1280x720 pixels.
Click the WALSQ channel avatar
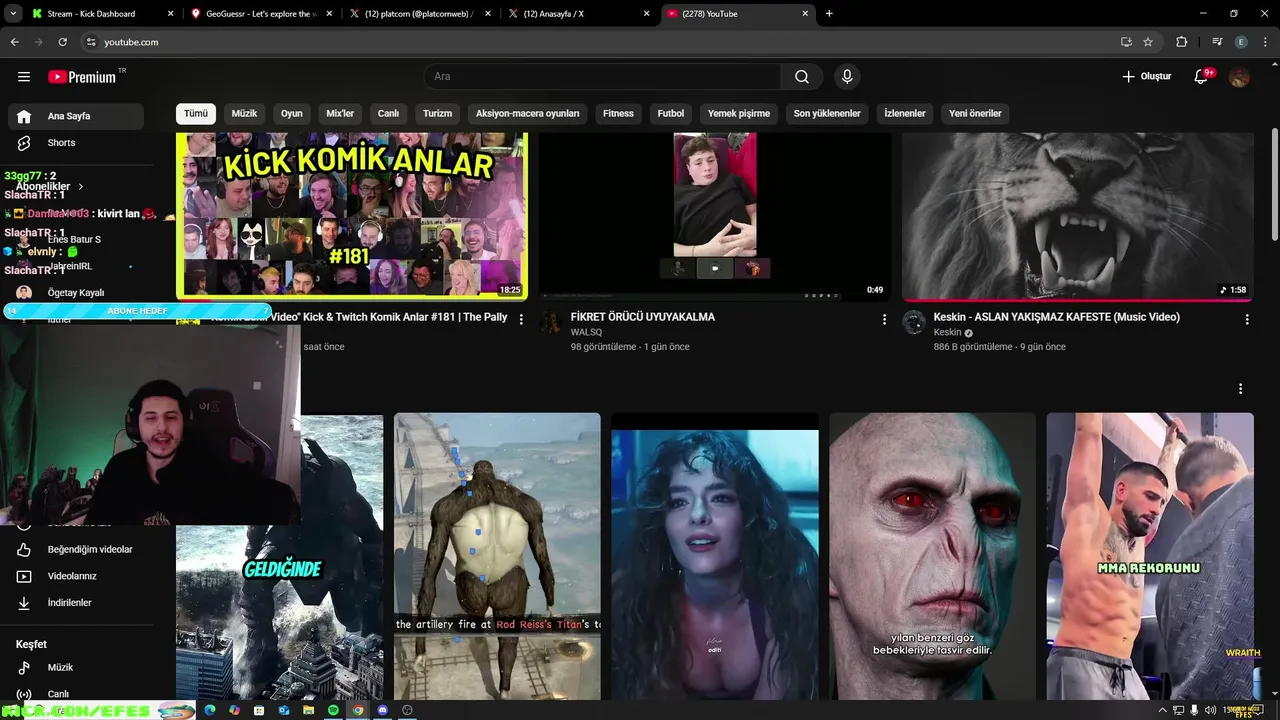click(551, 322)
